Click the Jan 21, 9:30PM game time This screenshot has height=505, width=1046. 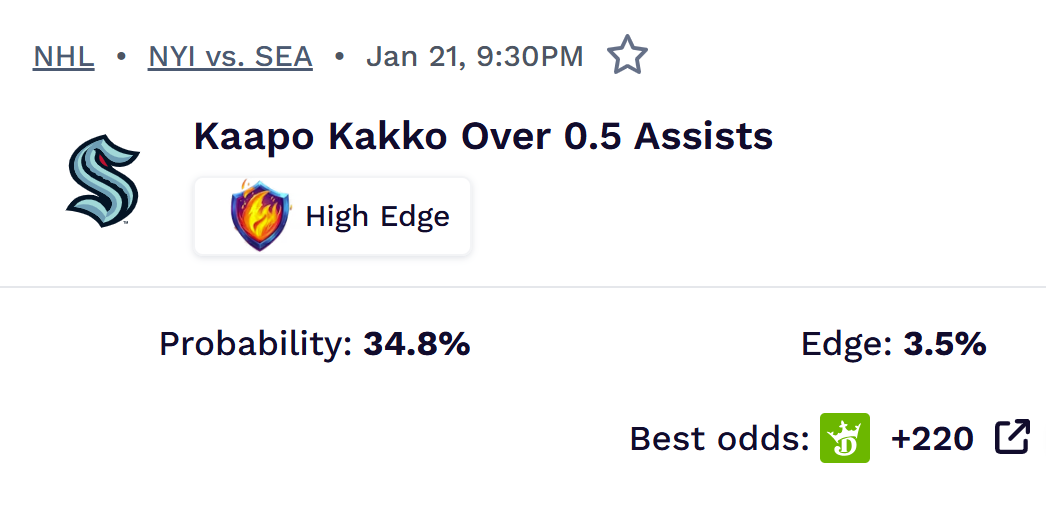(474, 56)
